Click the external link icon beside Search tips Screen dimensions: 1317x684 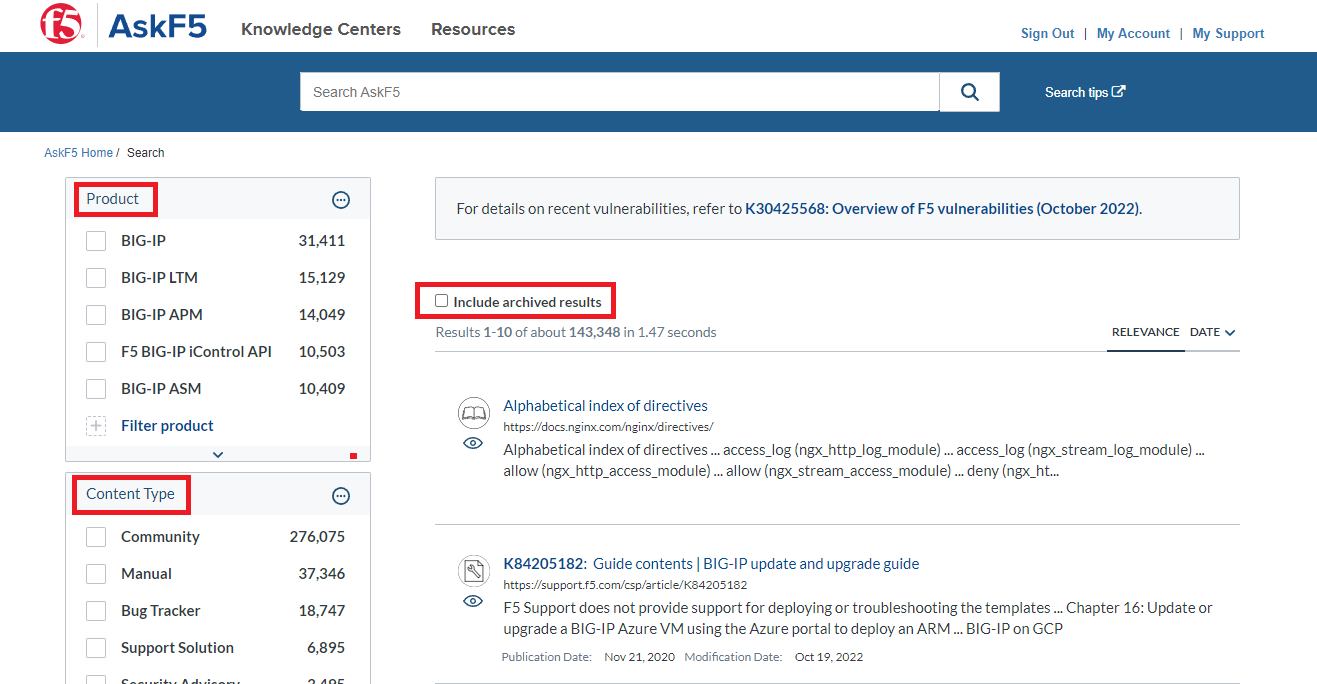(1119, 91)
